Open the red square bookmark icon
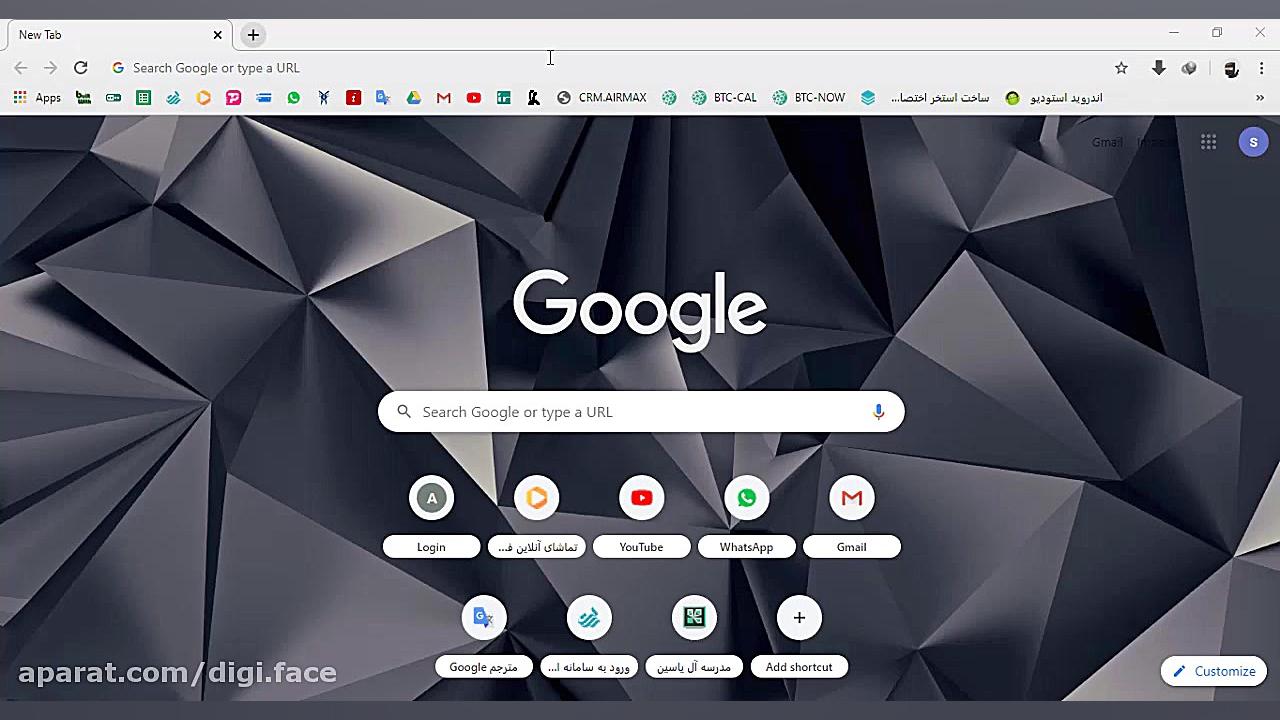The image size is (1280, 720). [x=354, y=98]
